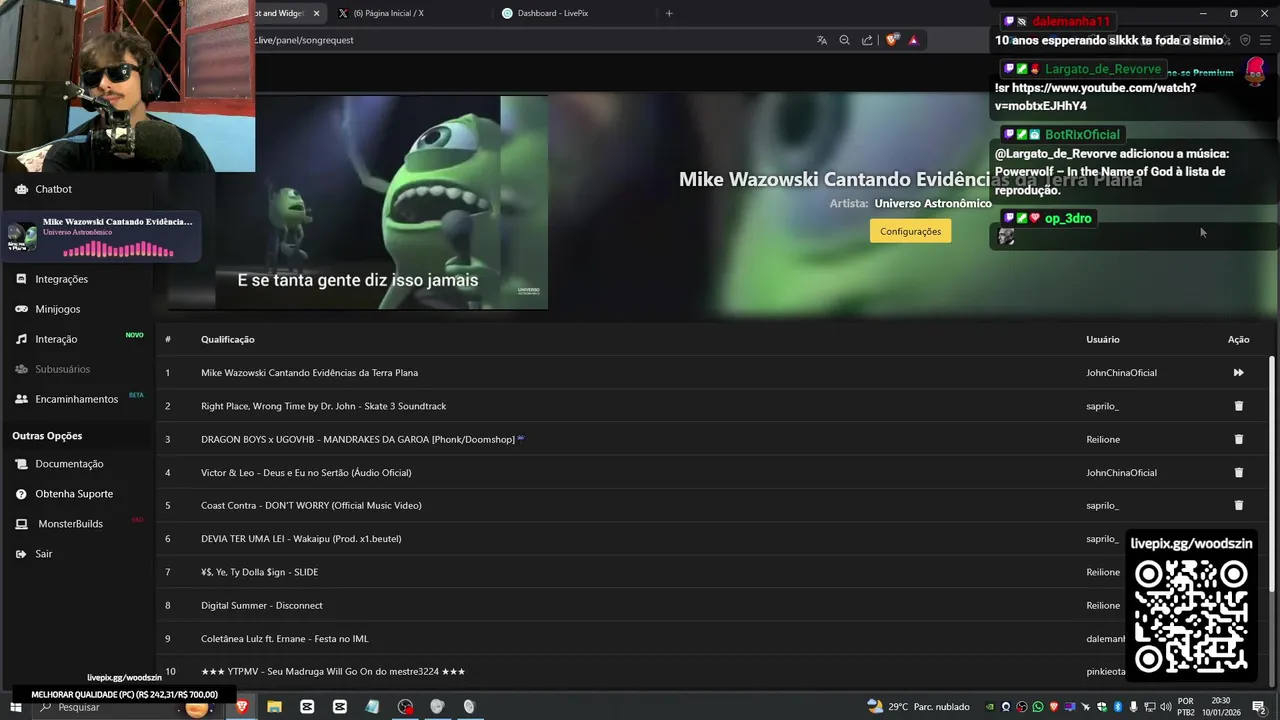Click the Qualificação column header
The image size is (1280, 720).
[227, 339]
